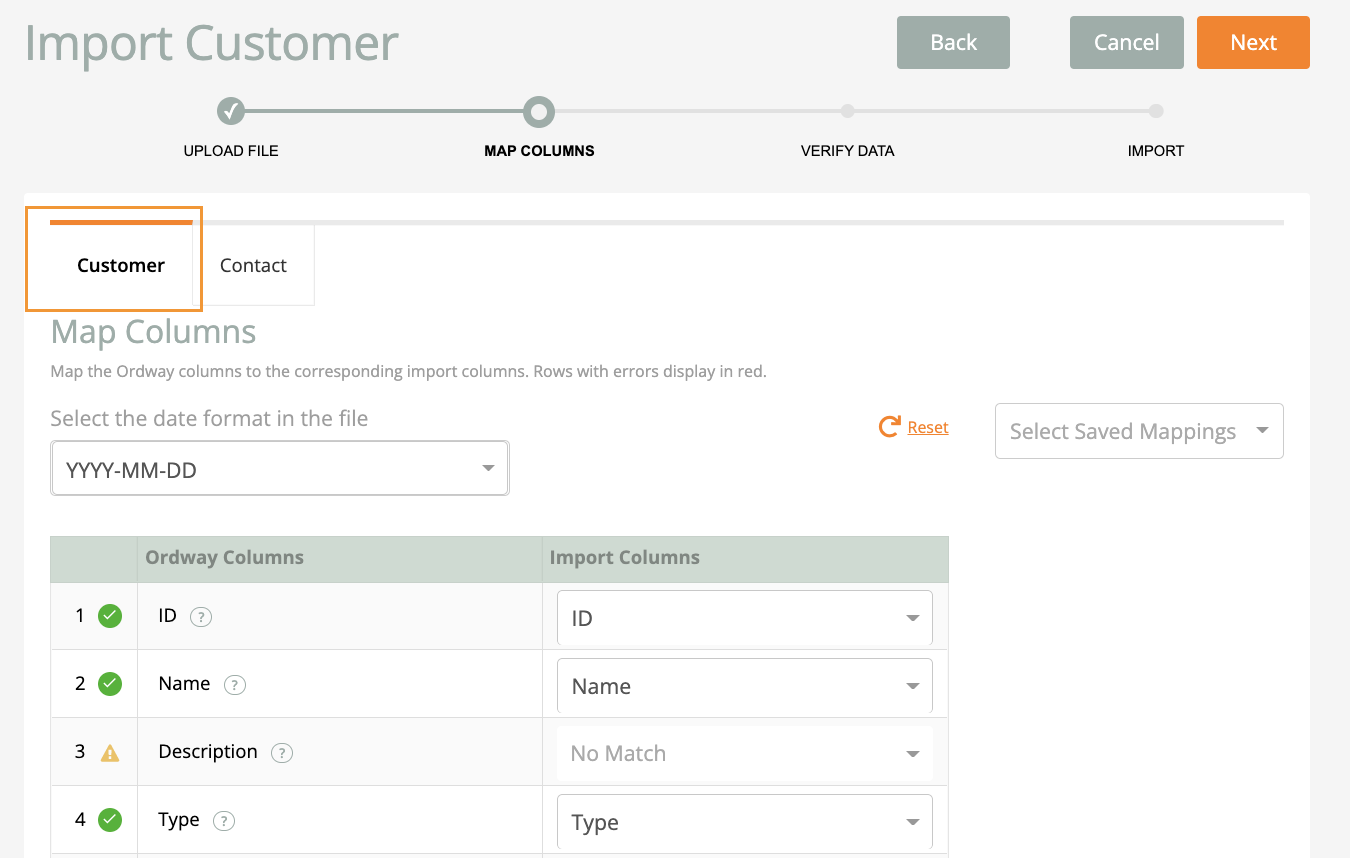Screen dimensions: 1350x858
Task: Click the help icon beside Name
Action: 235,685
